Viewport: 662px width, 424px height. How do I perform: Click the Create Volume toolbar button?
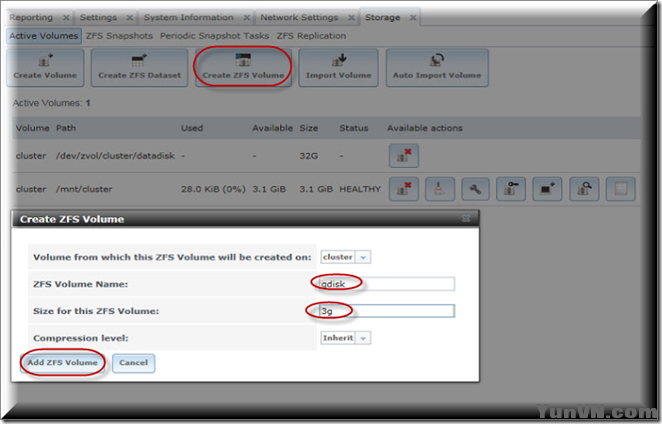tap(45, 68)
